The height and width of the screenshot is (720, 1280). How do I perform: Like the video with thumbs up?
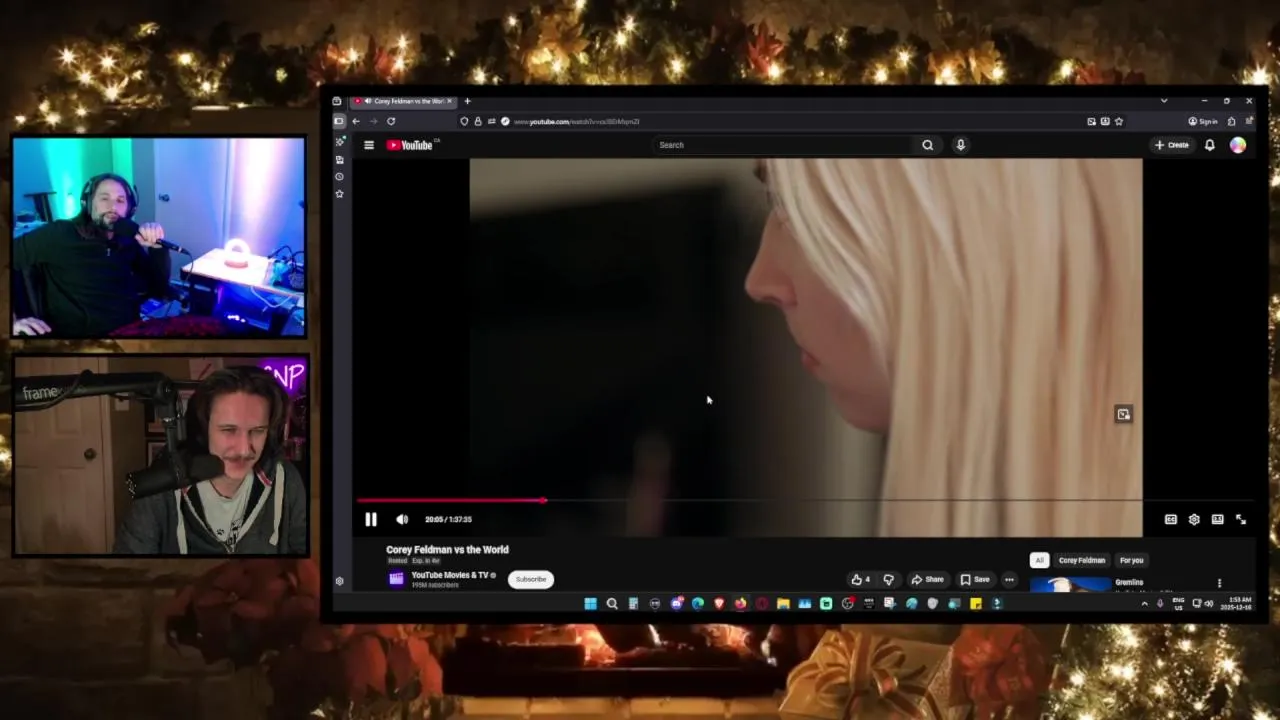[x=860, y=579]
